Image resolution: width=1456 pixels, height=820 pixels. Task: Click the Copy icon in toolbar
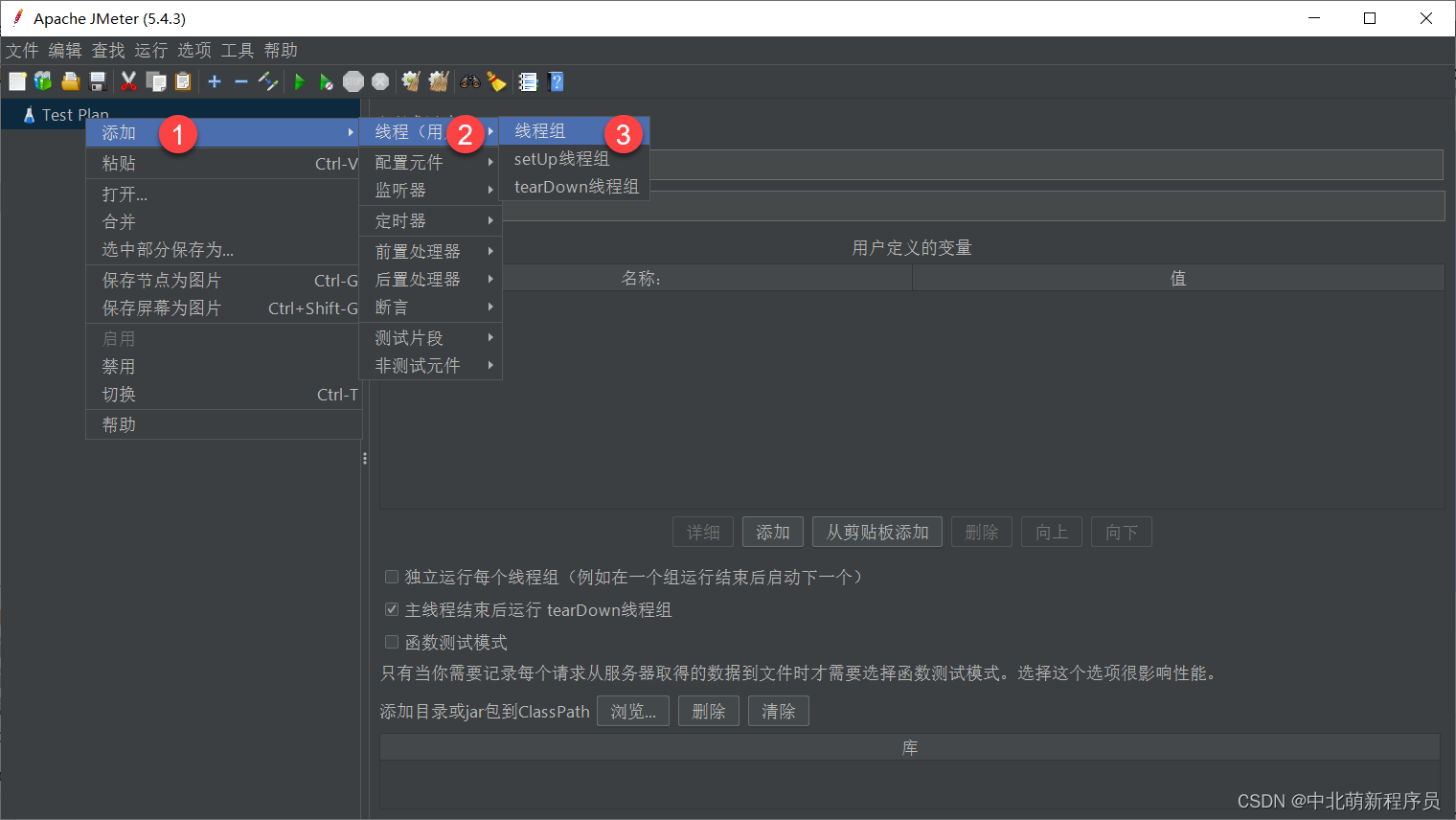tap(155, 81)
